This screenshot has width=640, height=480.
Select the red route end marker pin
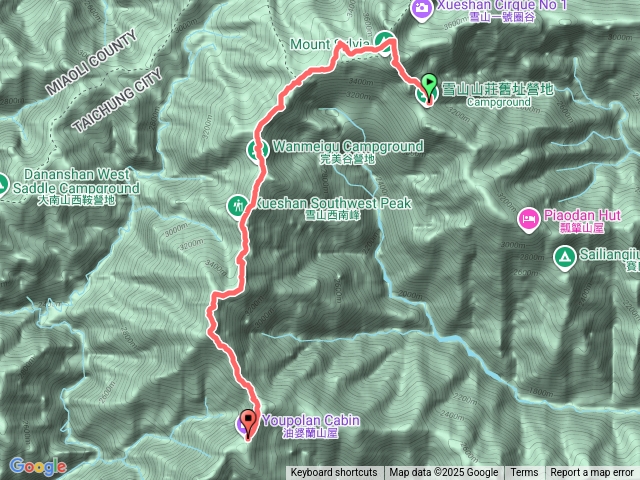click(248, 425)
